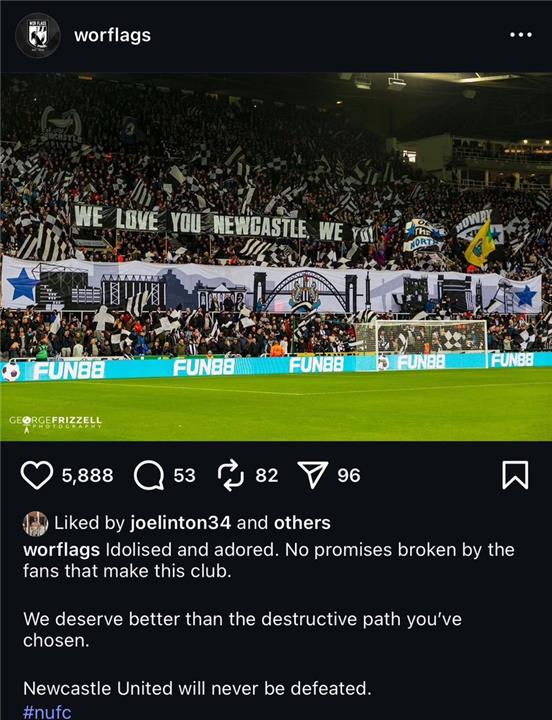Image resolution: width=552 pixels, height=720 pixels.
Task: Tap the heart like icon
Action: tap(37, 475)
